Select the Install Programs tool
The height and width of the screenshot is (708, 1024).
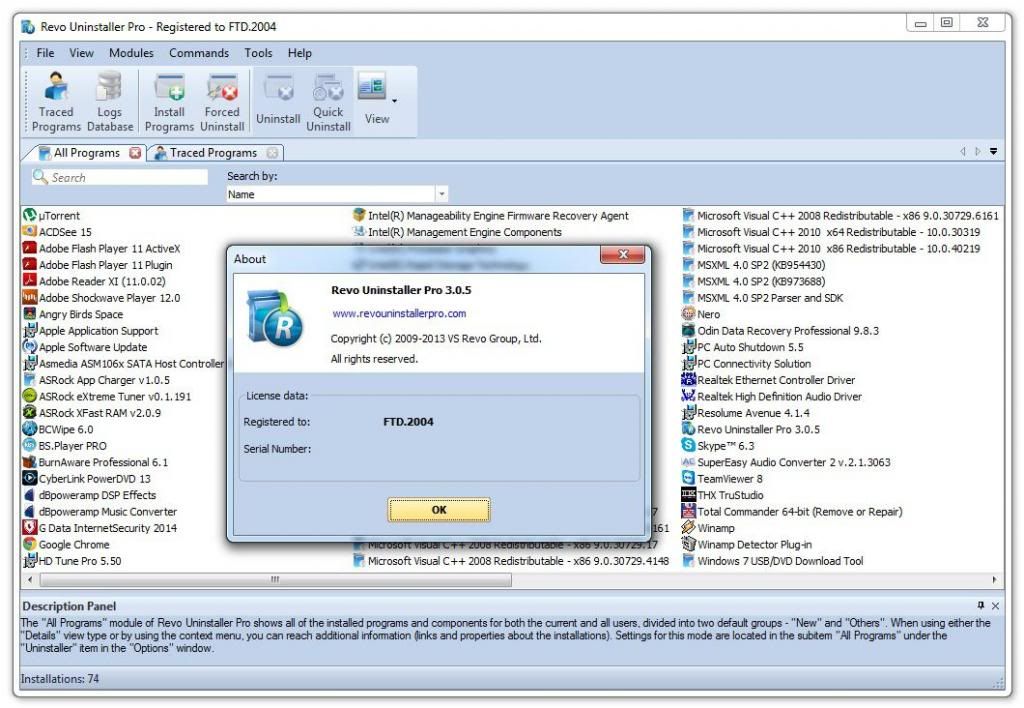pyautogui.click(x=168, y=103)
